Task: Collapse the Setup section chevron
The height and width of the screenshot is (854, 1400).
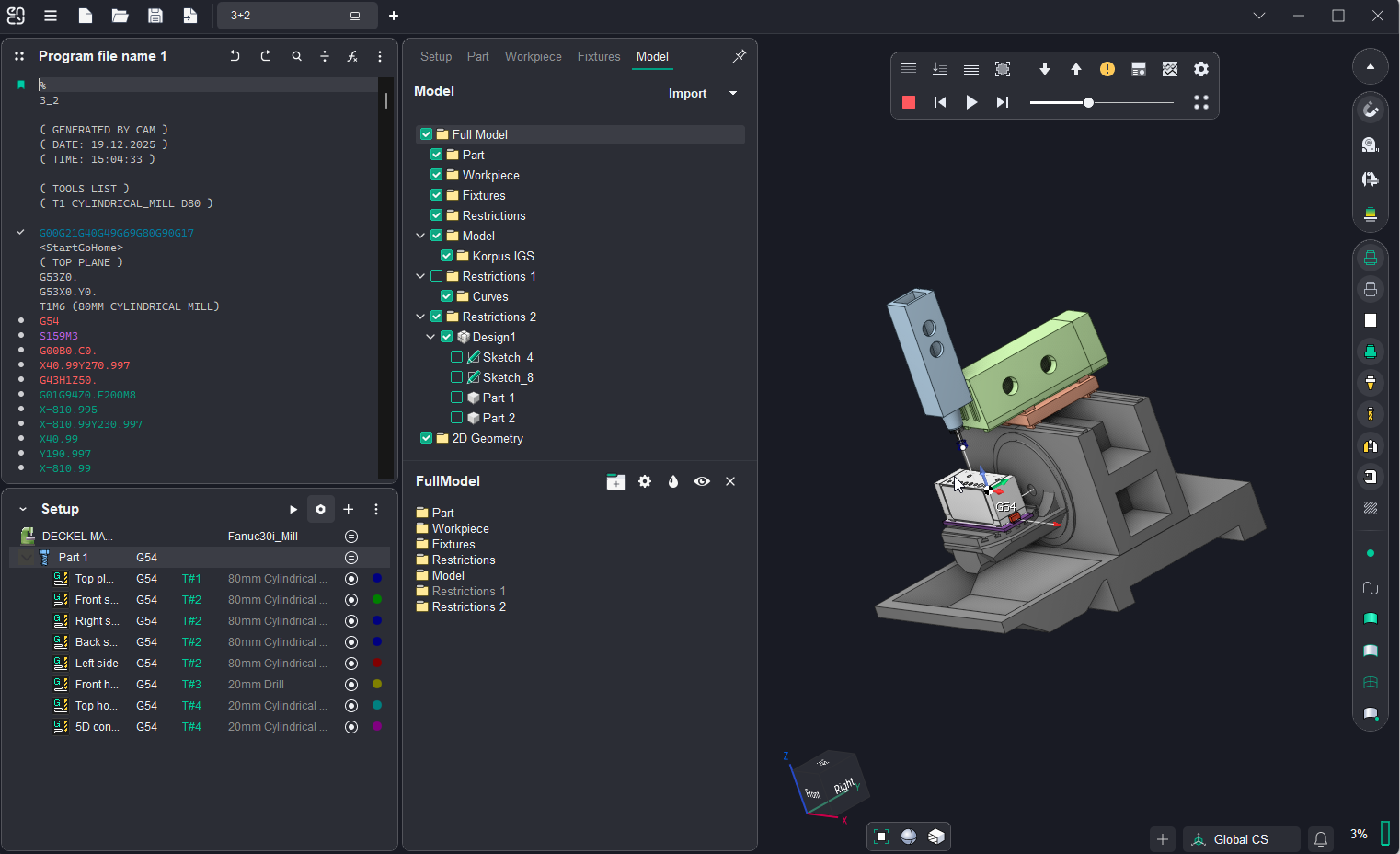Action: [x=23, y=509]
